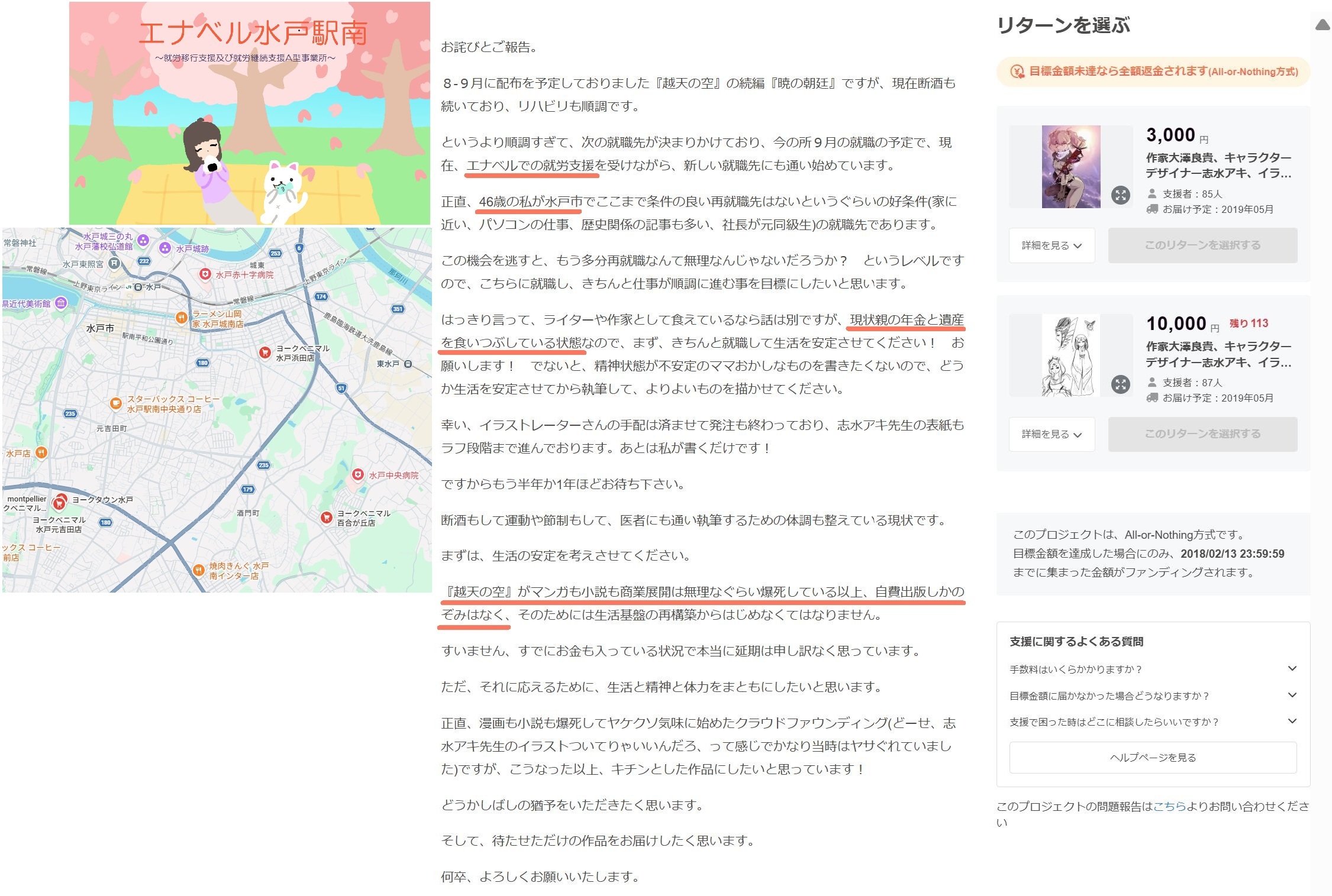The image size is (1332, 896).
Task: Expand the 支援で困った時はどこに相談したらいいですか？ question
Action: pyautogui.click(x=1153, y=722)
